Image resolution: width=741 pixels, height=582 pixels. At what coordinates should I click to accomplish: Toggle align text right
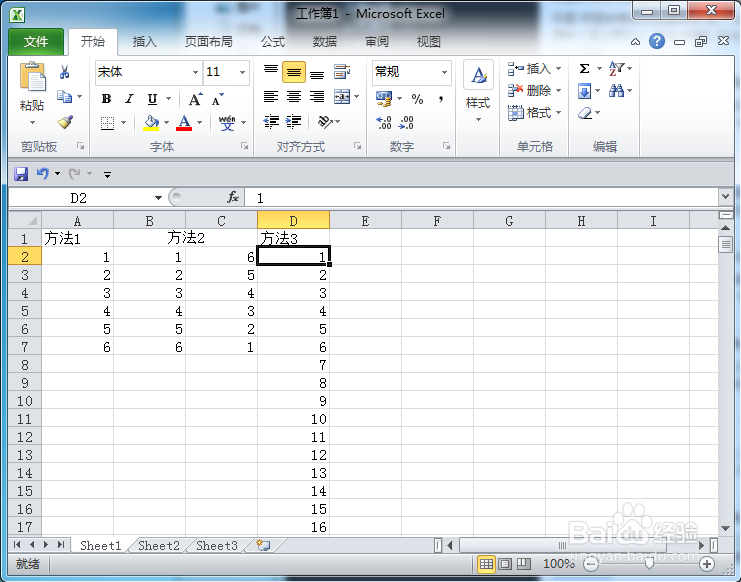click(x=317, y=97)
